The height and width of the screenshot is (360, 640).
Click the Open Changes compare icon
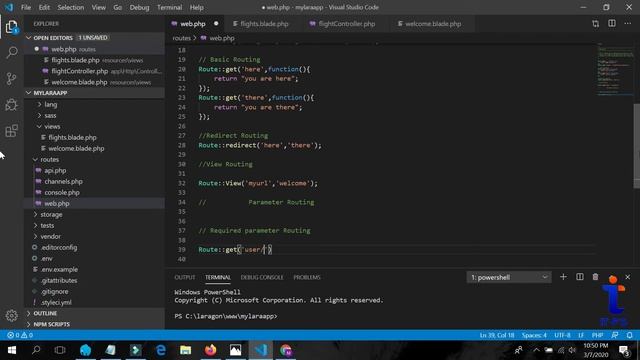click(596, 24)
